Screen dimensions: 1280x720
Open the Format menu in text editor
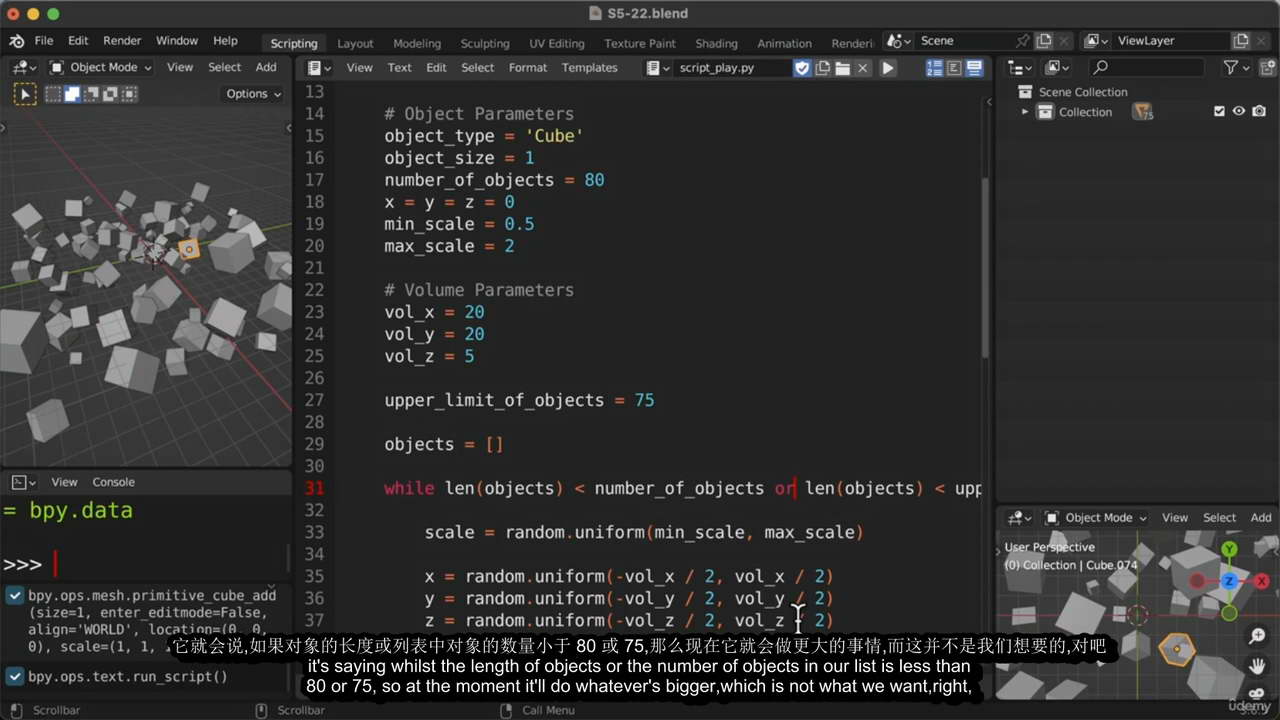(528, 68)
